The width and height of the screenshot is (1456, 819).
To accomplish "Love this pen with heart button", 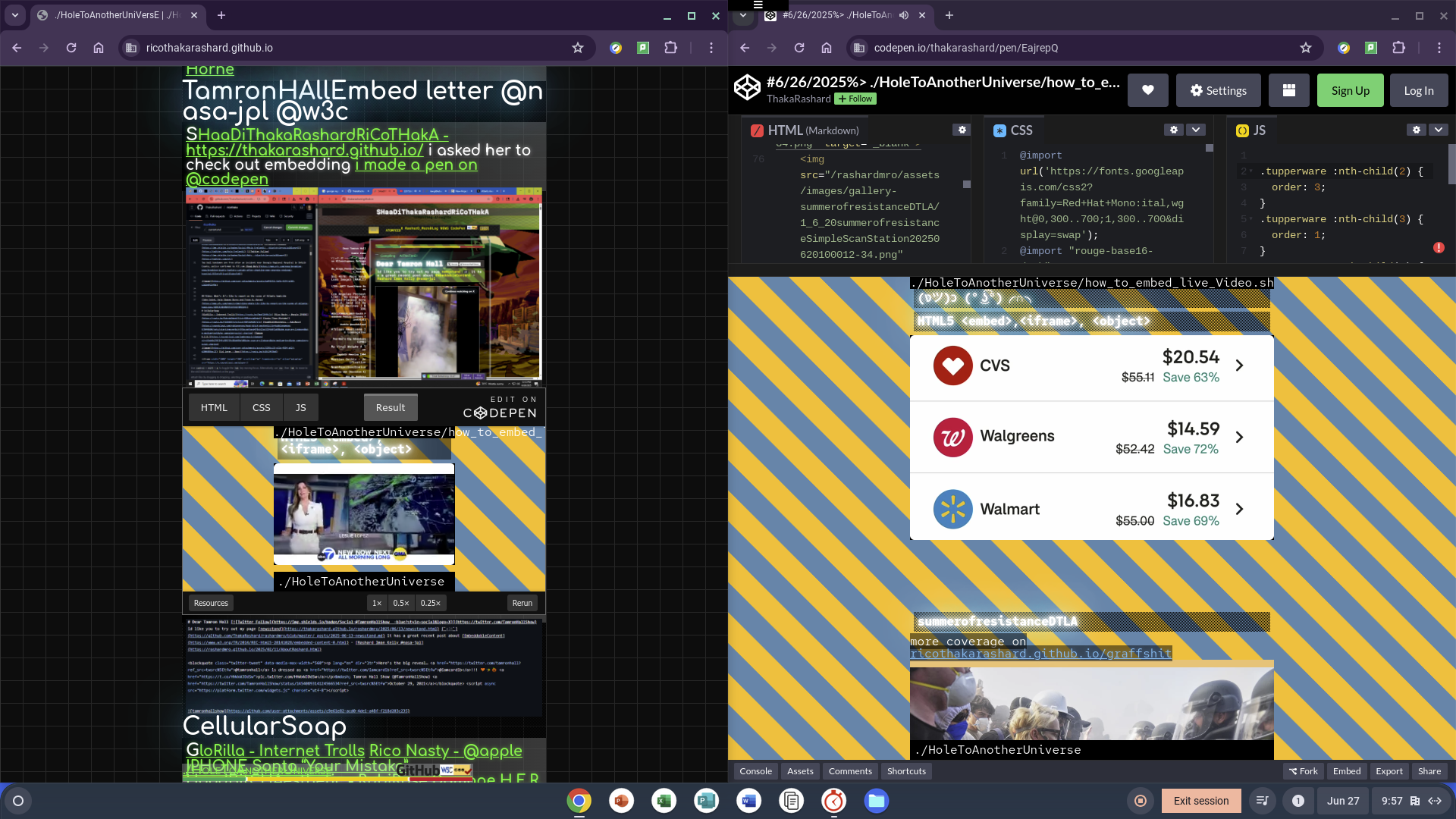I will click(1148, 90).
